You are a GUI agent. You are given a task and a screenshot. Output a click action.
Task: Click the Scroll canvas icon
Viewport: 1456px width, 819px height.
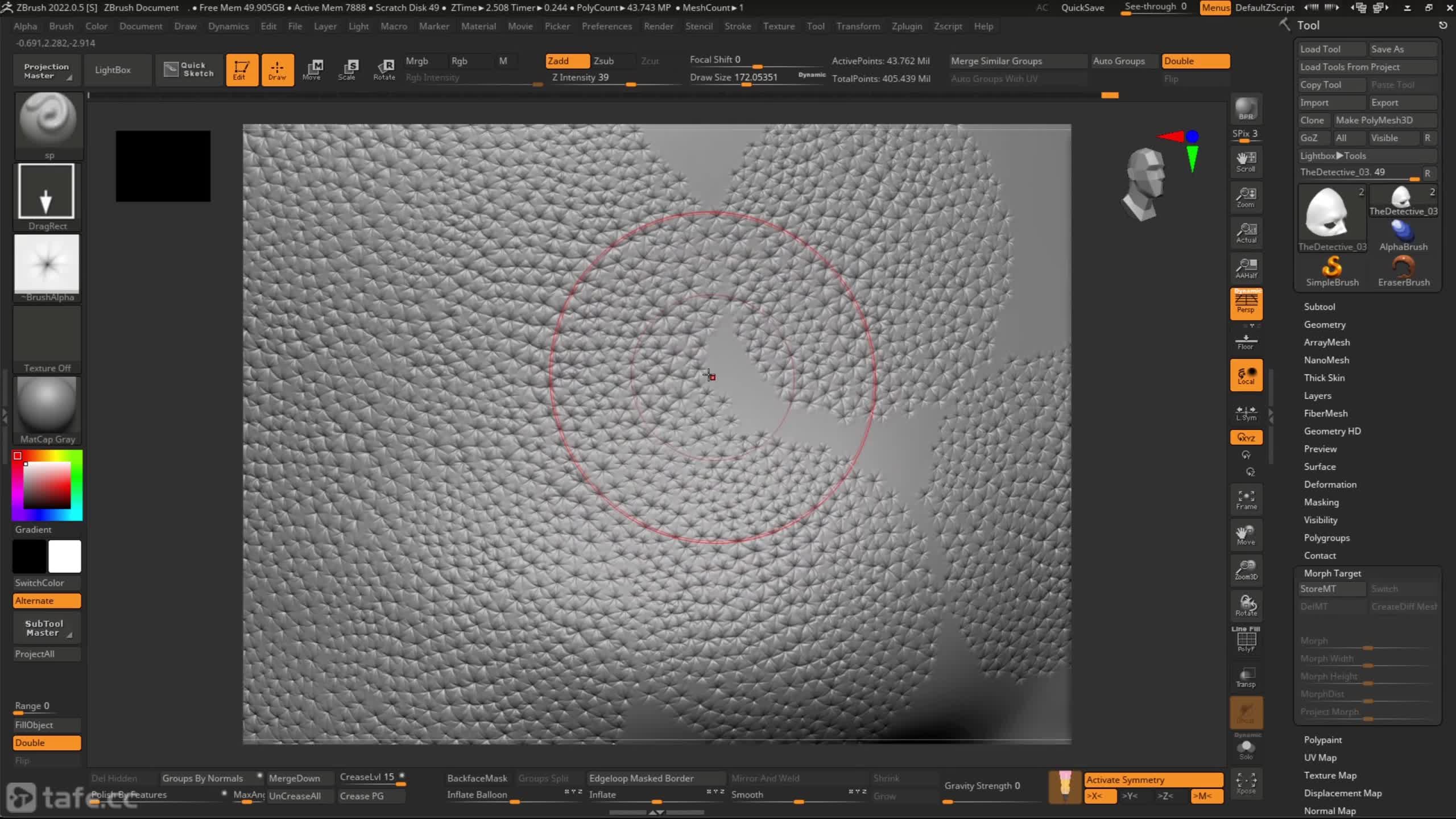(1246, 162)
